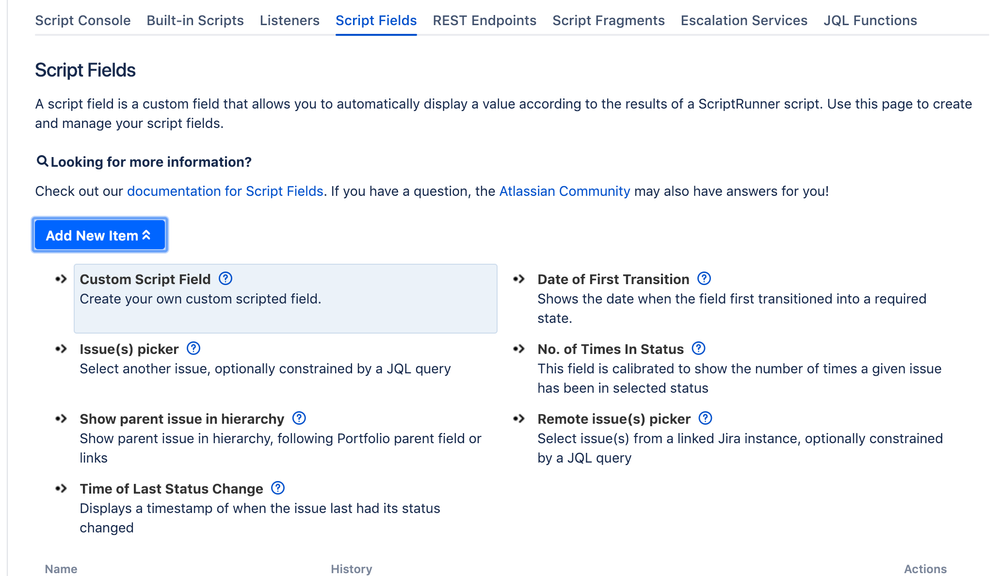Click help icon beside Remote issue(s) picker

pos(706,419)
